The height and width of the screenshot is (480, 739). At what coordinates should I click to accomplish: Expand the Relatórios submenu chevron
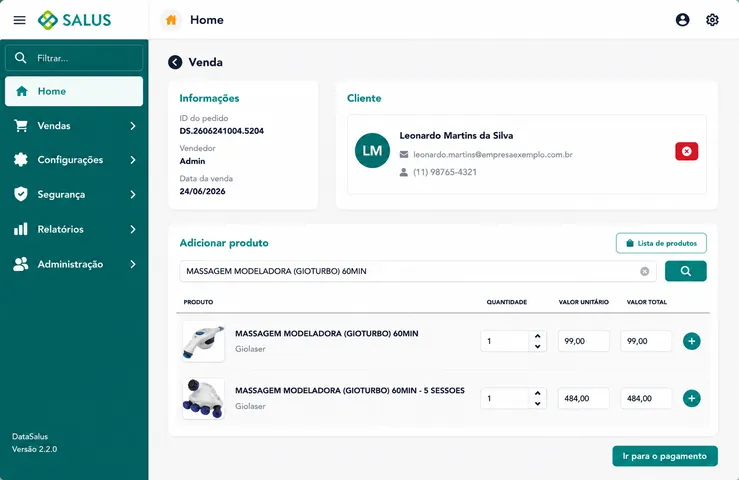(133, 229)
